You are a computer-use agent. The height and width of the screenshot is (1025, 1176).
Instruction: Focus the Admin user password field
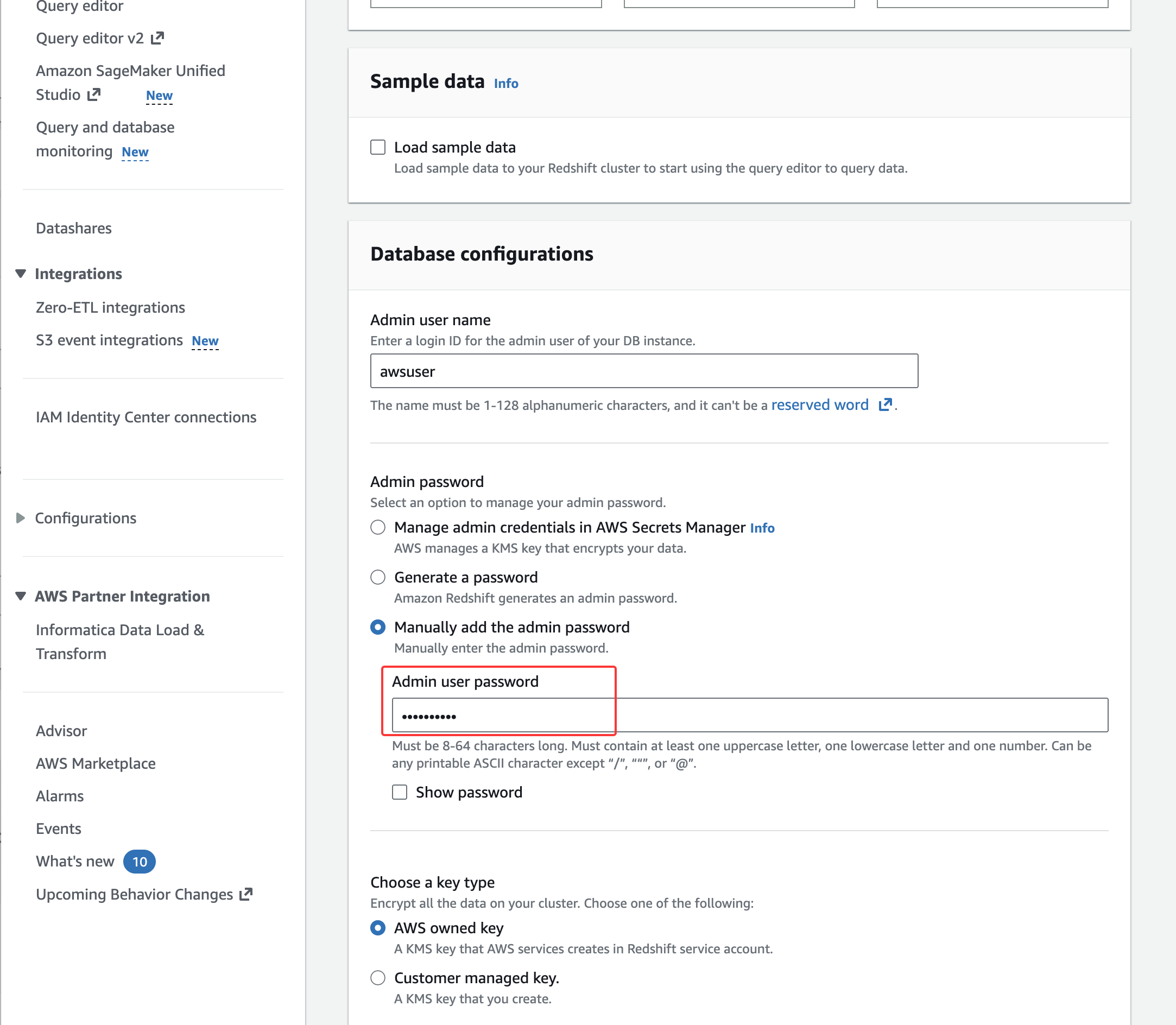click(x=749, y=715)
